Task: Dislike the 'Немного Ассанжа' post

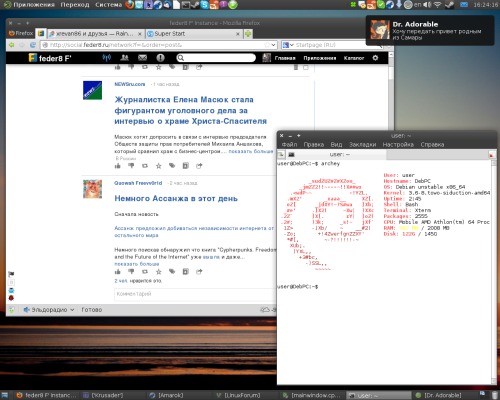Action: click(131, 272)
